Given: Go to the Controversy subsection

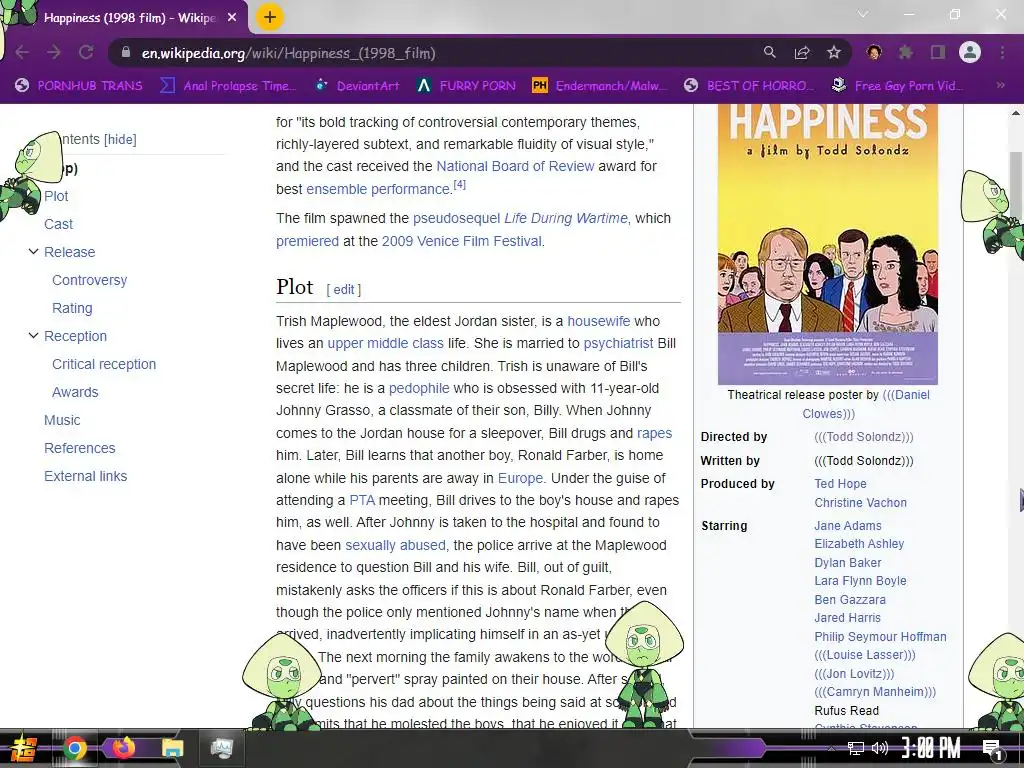Looking at the screenshot, I should point(89,280).
